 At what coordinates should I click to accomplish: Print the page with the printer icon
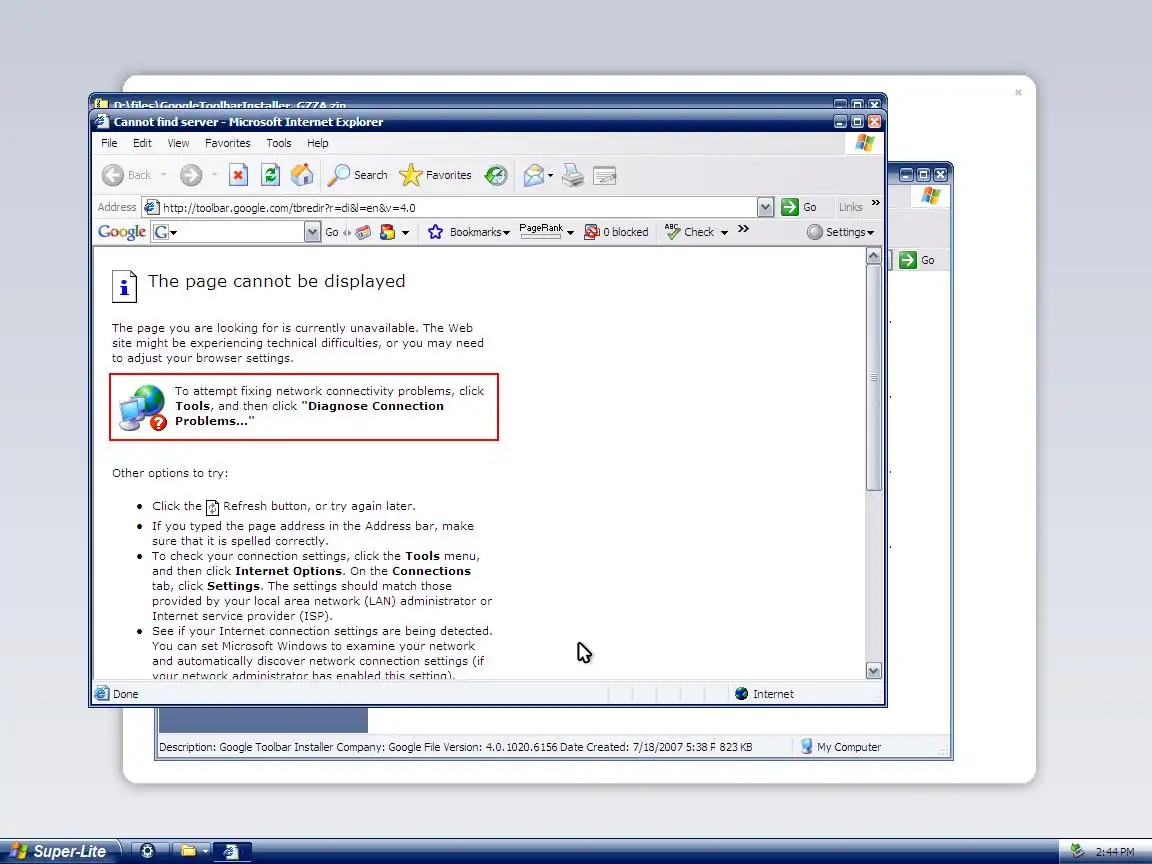pyautogui.click(x=572, y=175)
